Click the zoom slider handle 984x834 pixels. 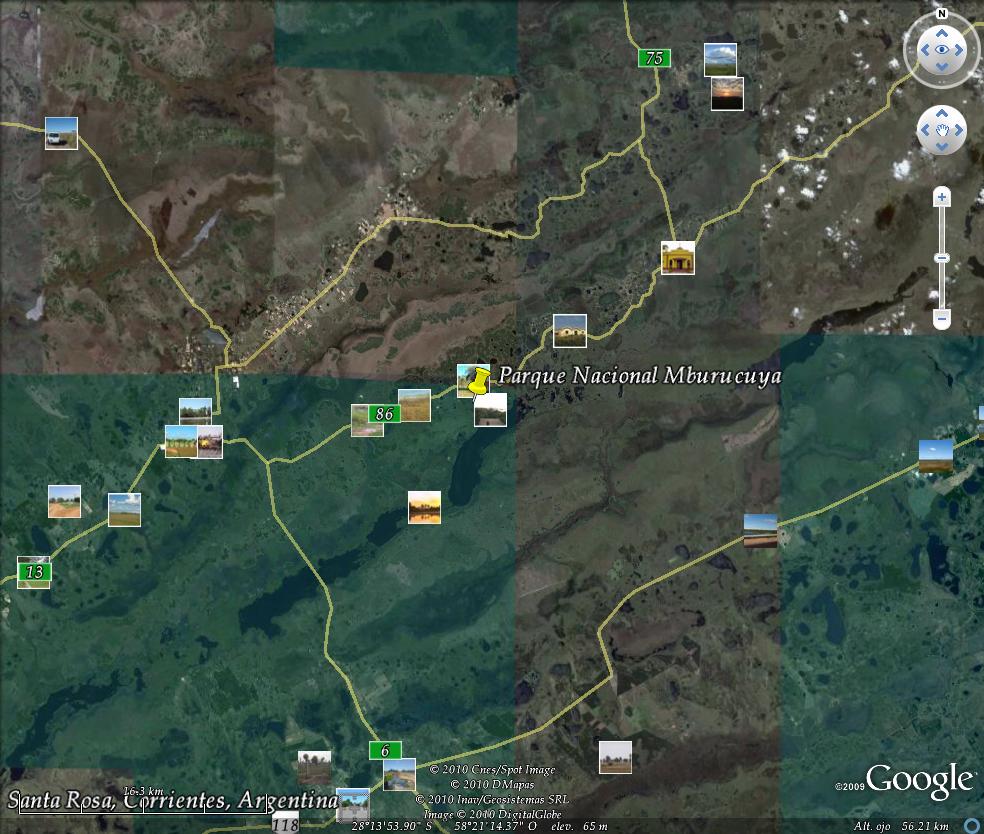[x=941, y=258]
